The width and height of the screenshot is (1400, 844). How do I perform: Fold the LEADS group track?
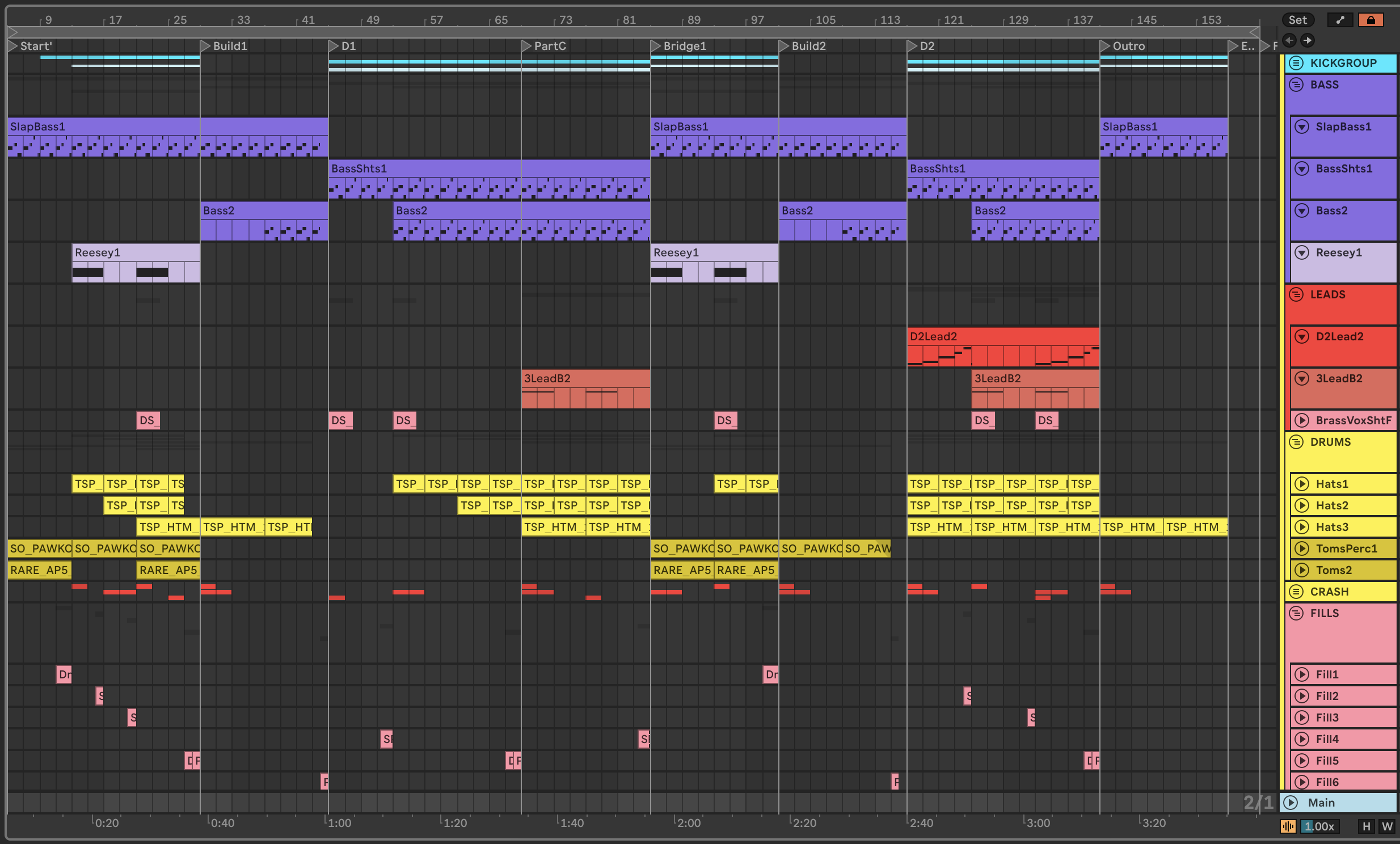click(1296, 294)
